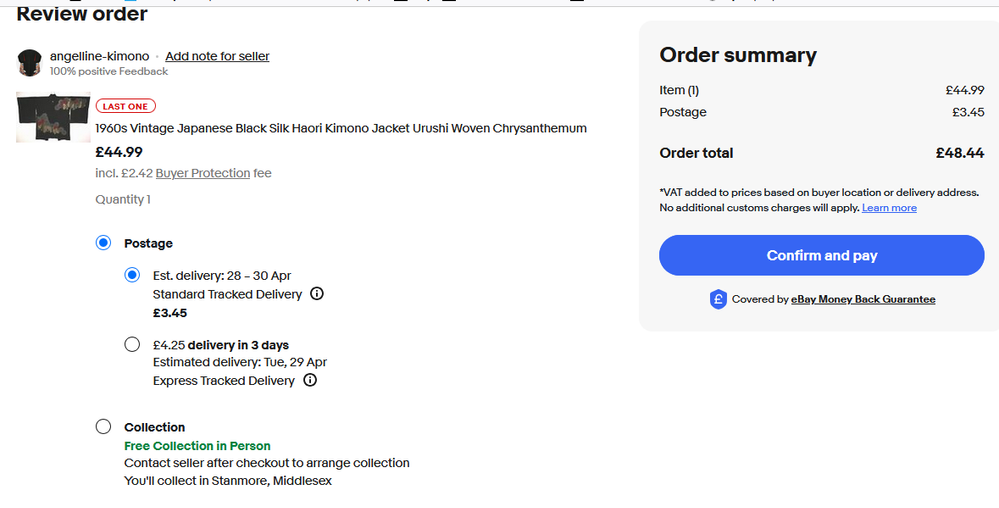The image size is (999, 508).
Task: Click the Express Tracked Delivery info icon
Action: [310, 380]
